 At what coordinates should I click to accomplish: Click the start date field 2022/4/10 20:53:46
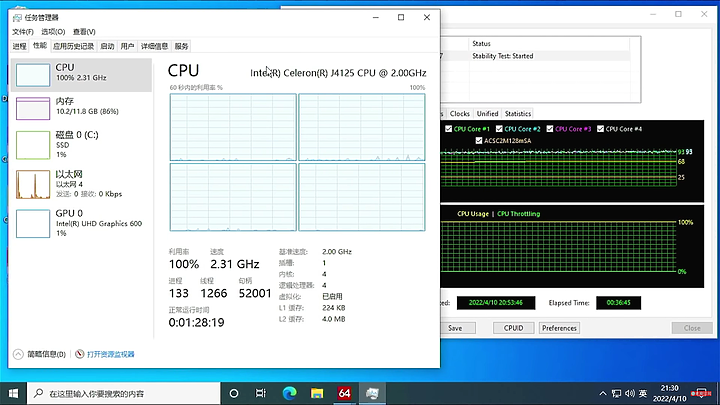tap(496, 303)
